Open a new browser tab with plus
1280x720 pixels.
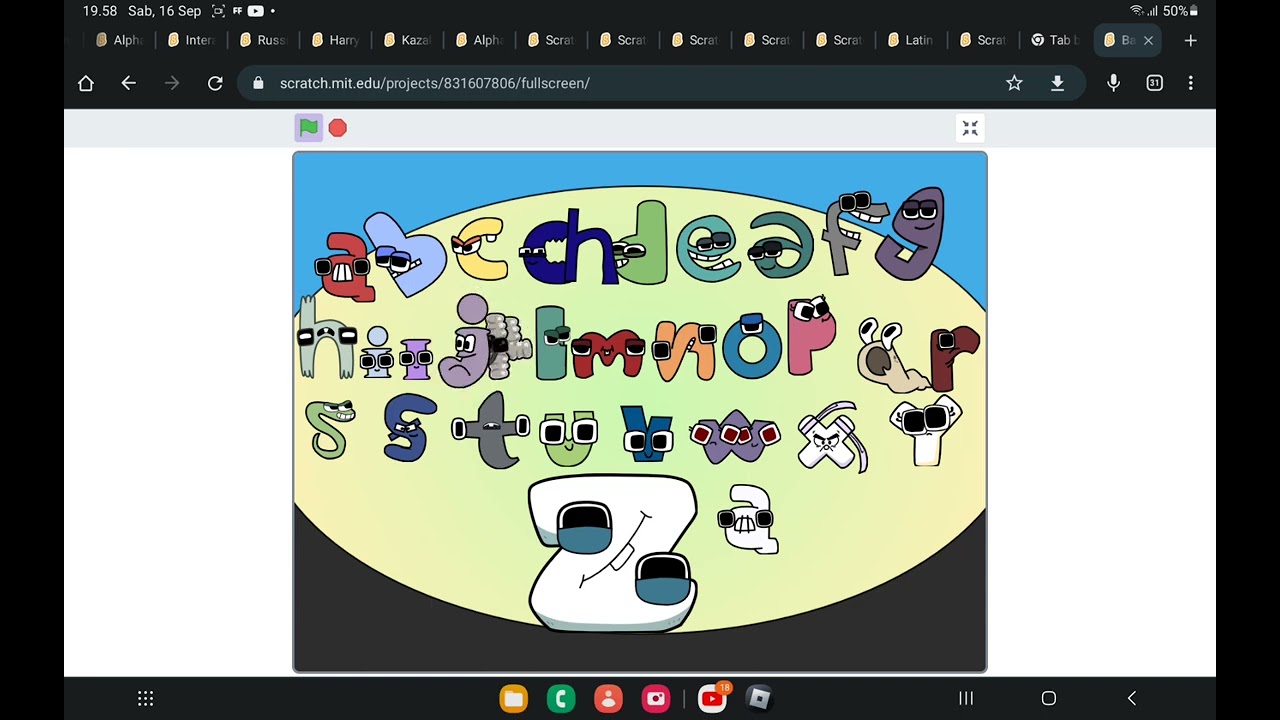[1190, 40]
